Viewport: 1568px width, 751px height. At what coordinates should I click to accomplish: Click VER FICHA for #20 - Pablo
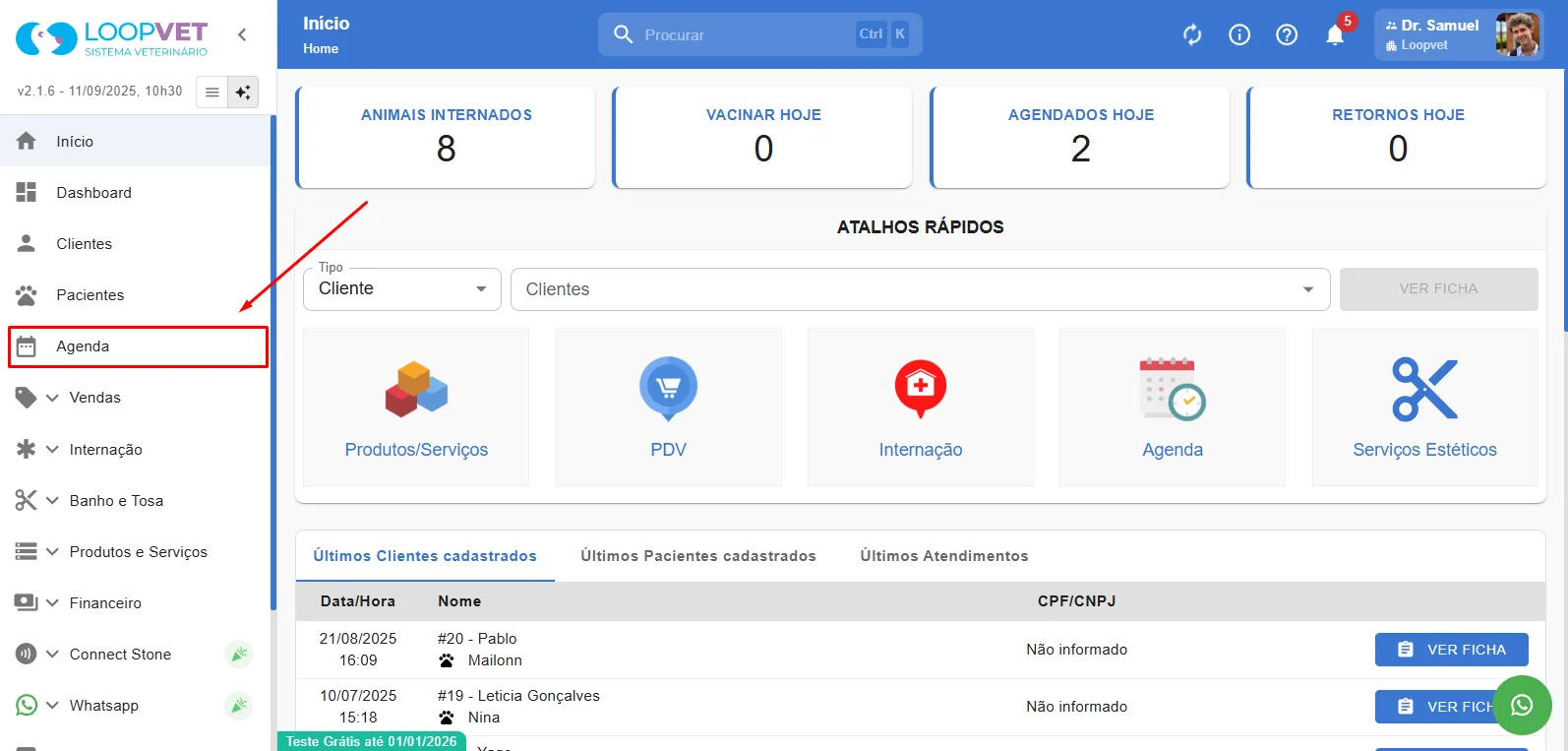click(1452, 650)
